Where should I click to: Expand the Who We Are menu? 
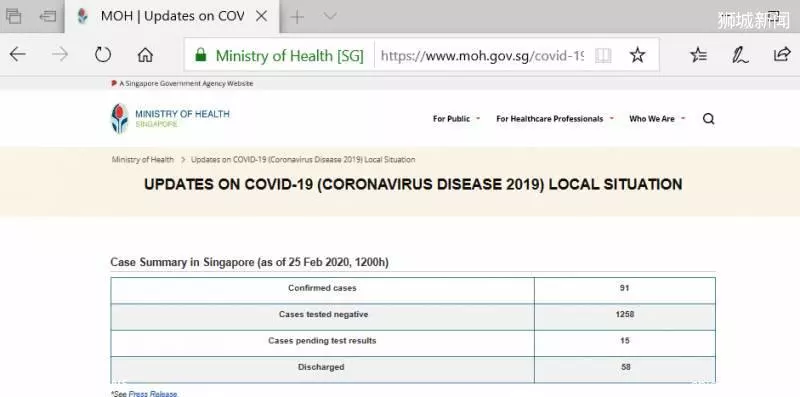point(657,119)
